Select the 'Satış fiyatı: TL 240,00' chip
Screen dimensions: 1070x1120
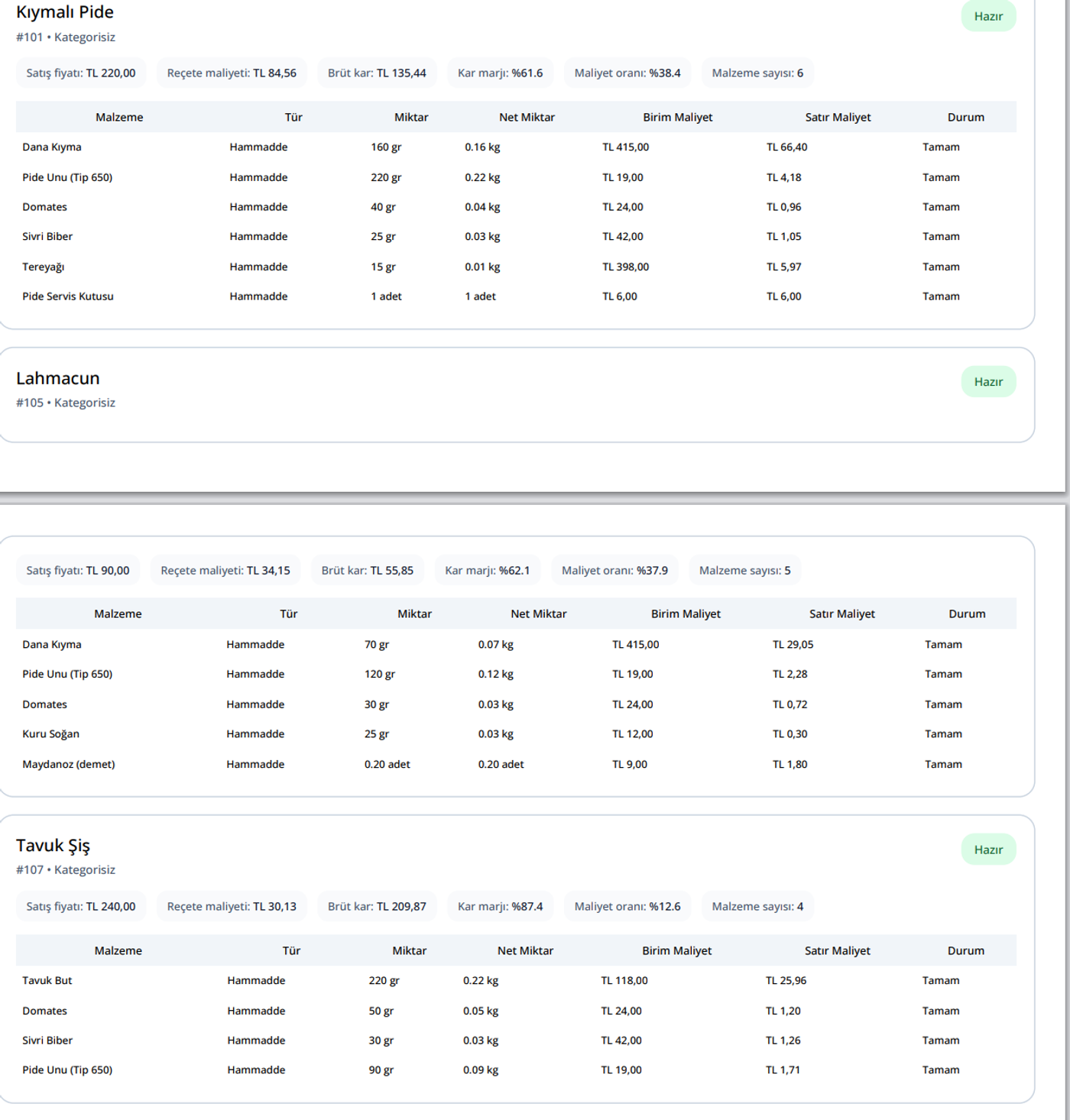81,907
